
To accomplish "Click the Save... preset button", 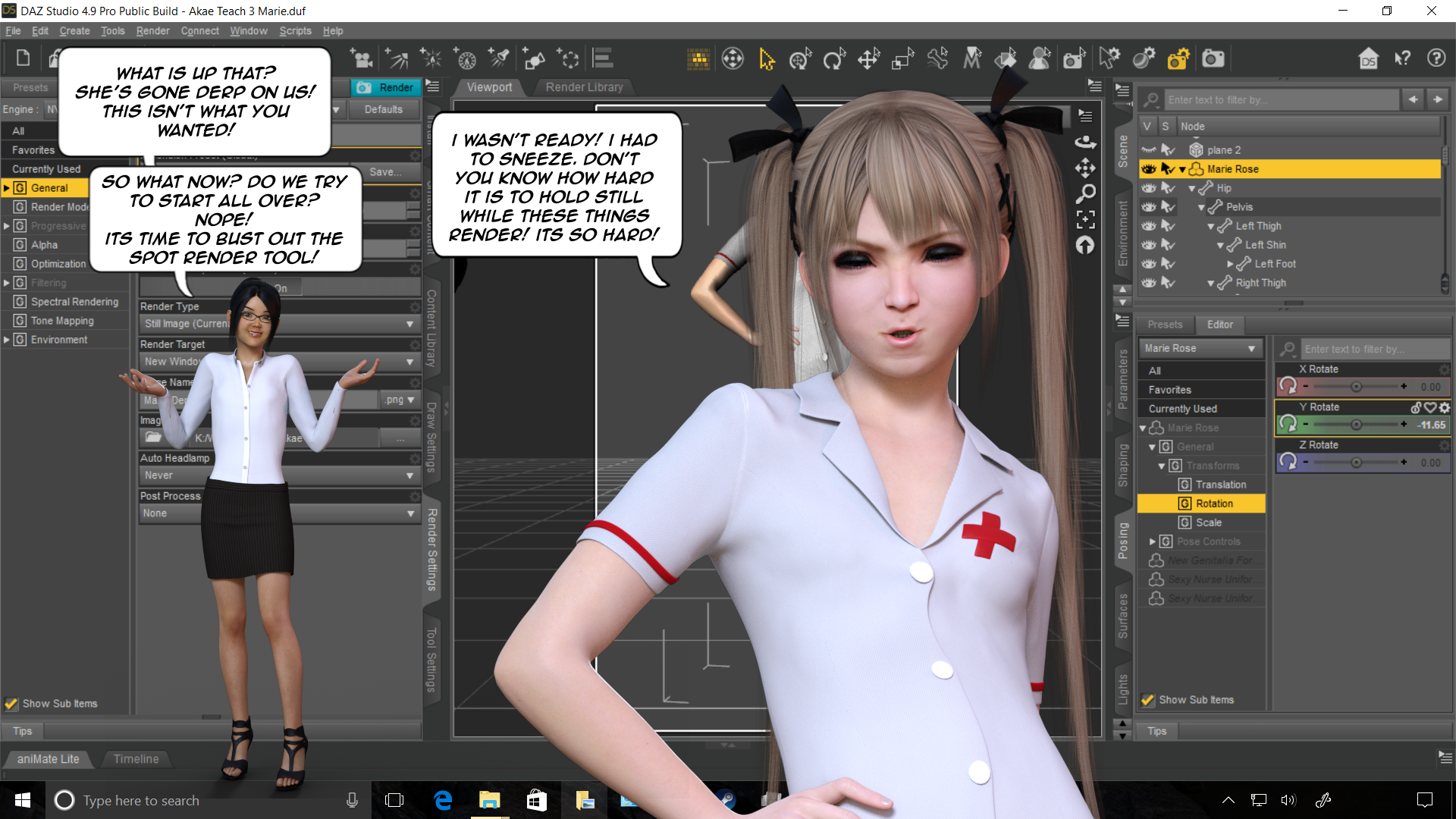I will pos(386,172).
